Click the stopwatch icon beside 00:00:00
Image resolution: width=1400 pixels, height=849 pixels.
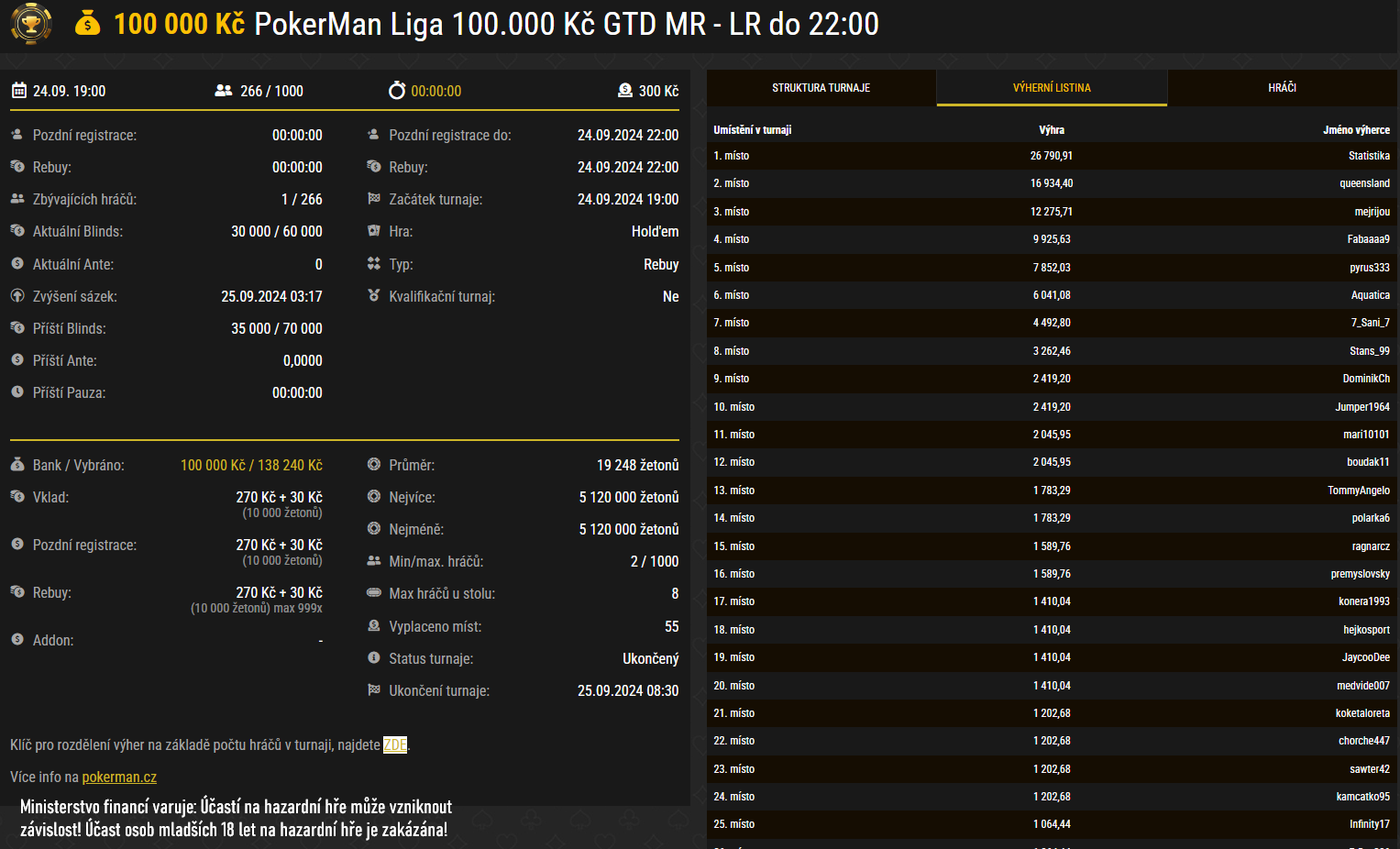(397, 91)
